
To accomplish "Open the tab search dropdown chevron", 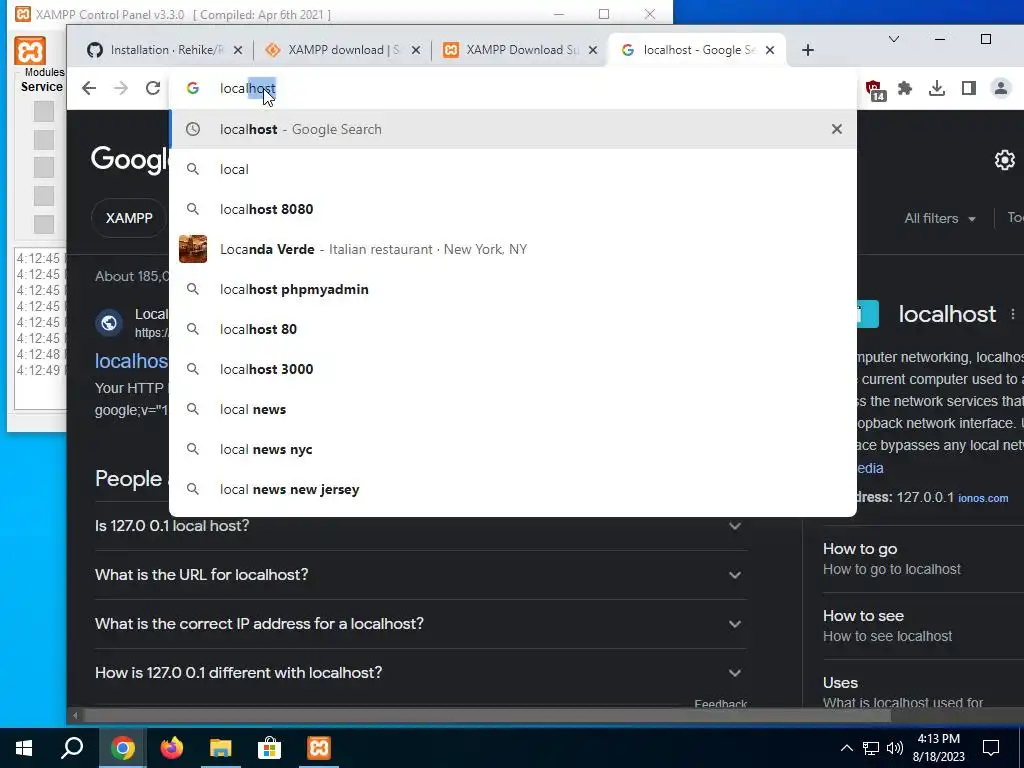I will tap(894, 40).
